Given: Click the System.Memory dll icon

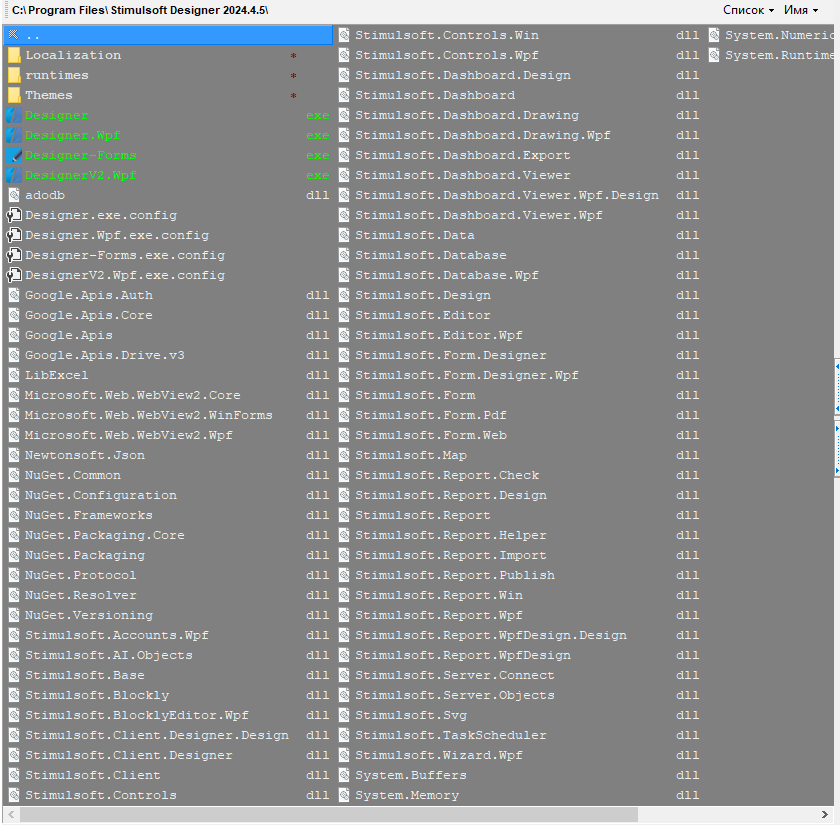Looking at the screenshot, I should pos(344,795).
